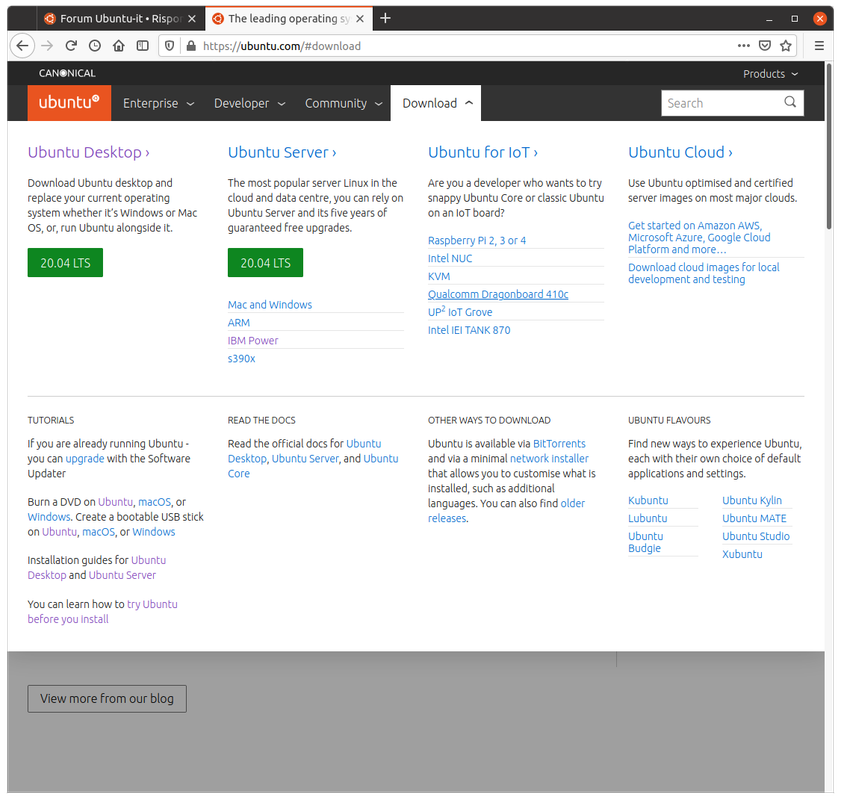Open the Mac and Windows link

pos(270,305)
